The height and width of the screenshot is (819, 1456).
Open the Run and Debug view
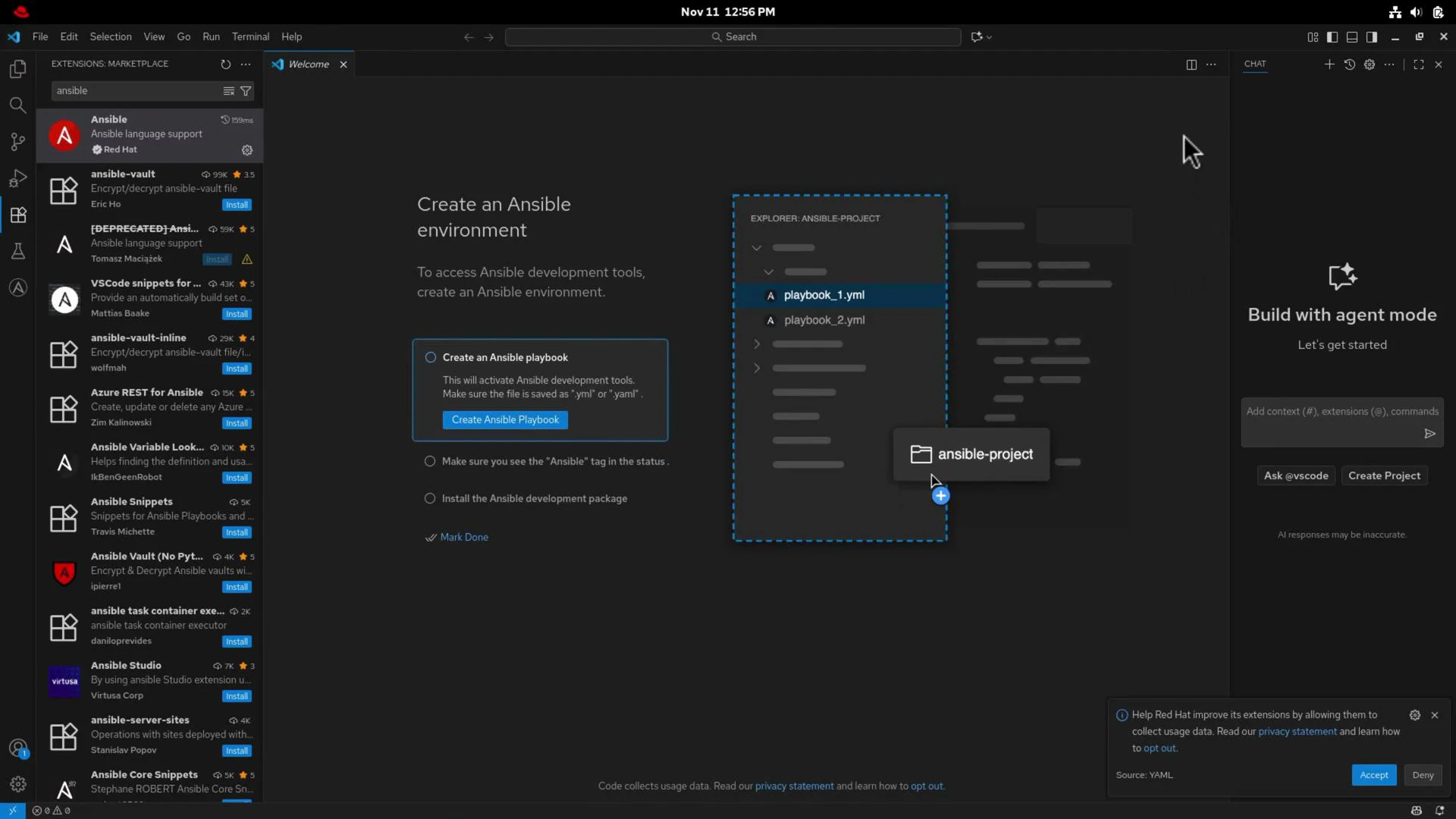[x=17, y=178]
